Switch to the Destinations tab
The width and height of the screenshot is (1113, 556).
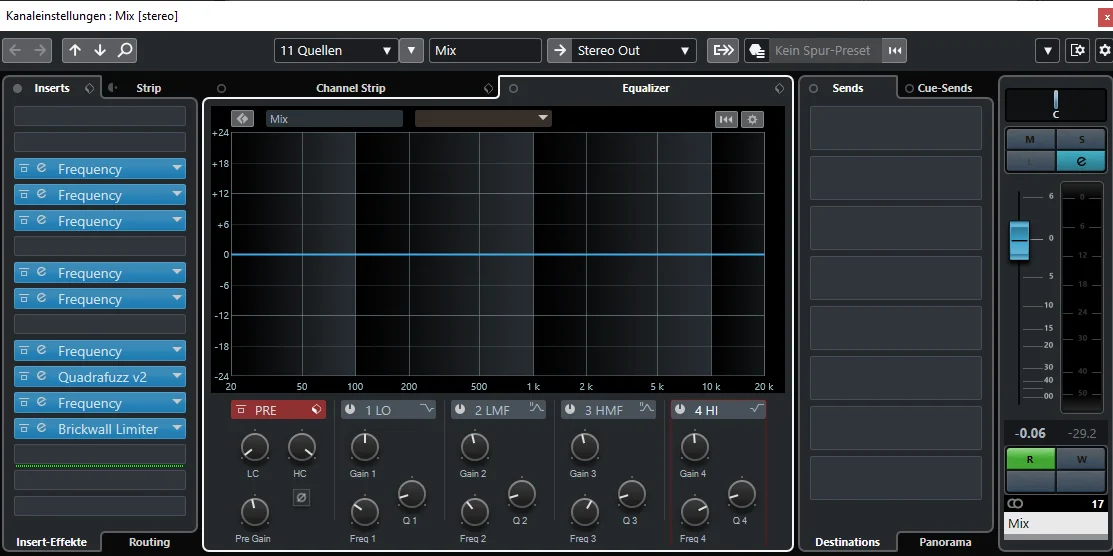[848, 542]
